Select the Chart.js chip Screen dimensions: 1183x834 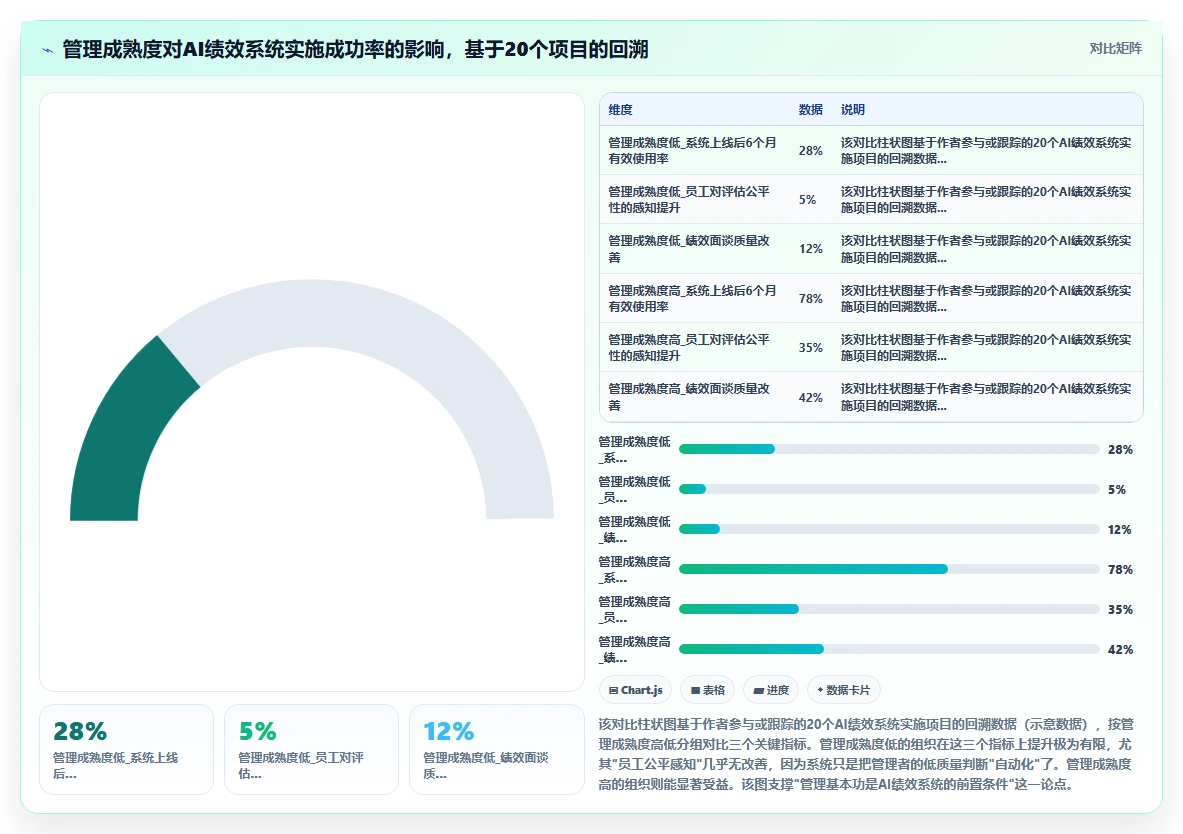click(x=635, y=690)
